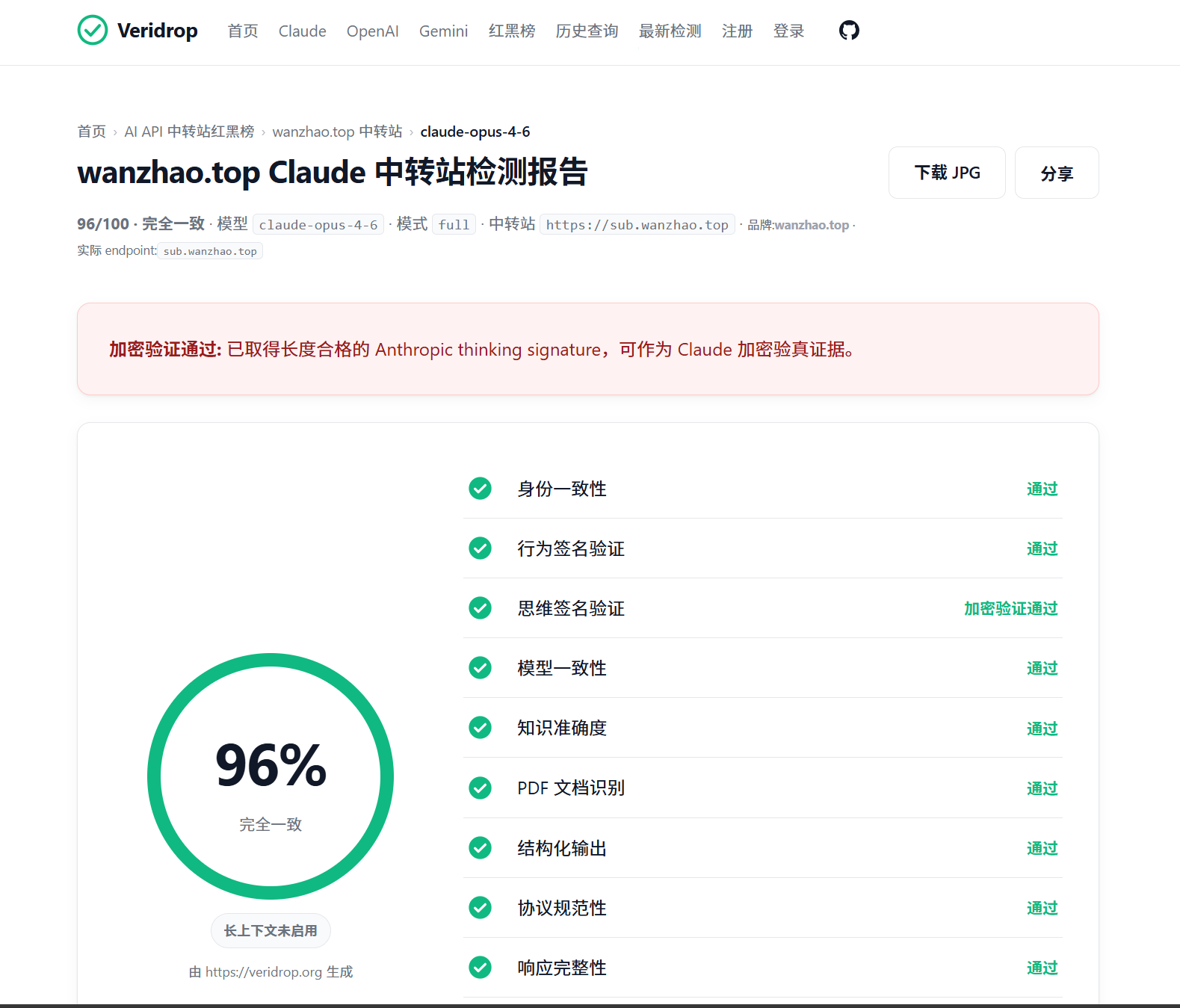Click the 96/100 score text
This screenshot has width=1180, height=1008.
point(103,224)
